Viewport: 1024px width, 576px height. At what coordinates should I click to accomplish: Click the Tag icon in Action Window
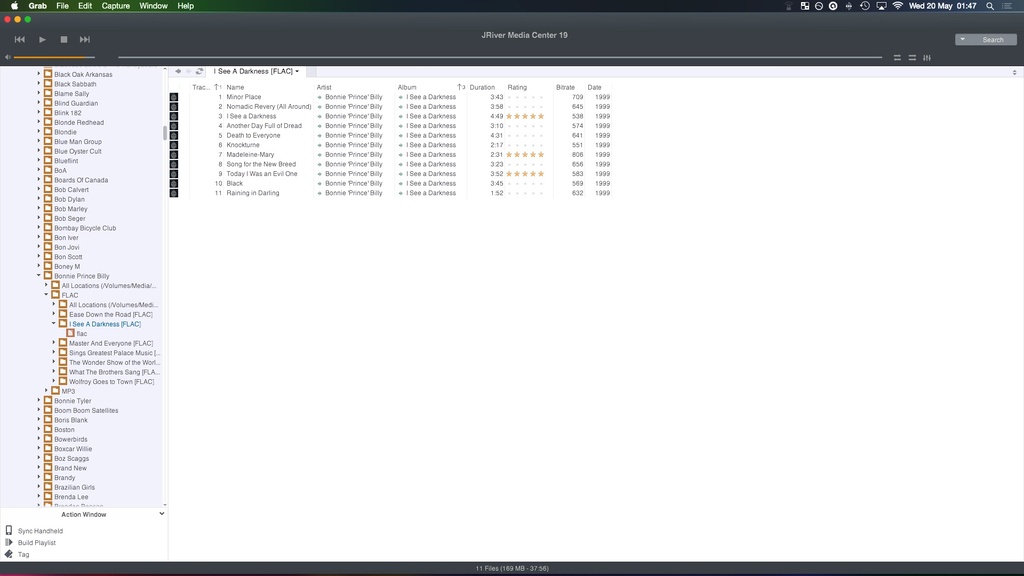coord(8,554)
